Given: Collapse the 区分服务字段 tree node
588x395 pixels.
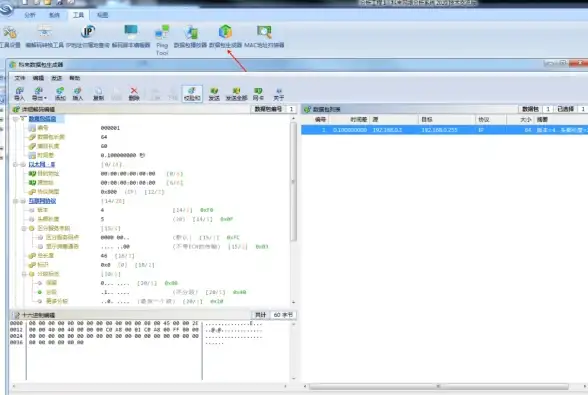Looking at the screenshot, I should pyautogui.click(x=24, y=228).
